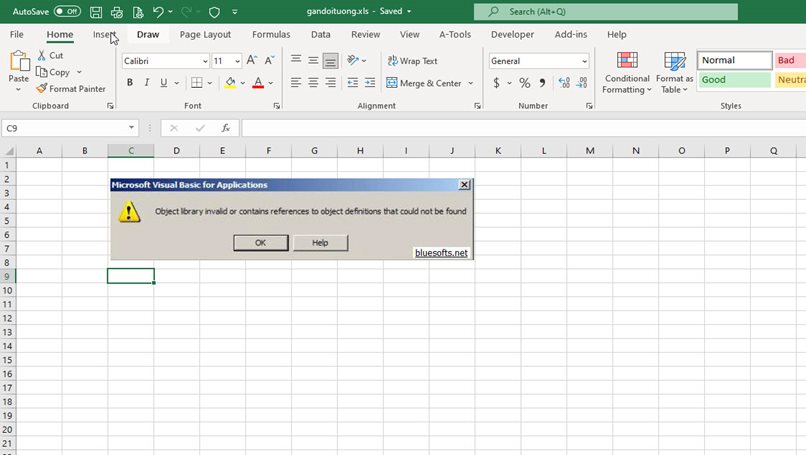
Task: Click the Undo arrow icon
Action: 158,12
